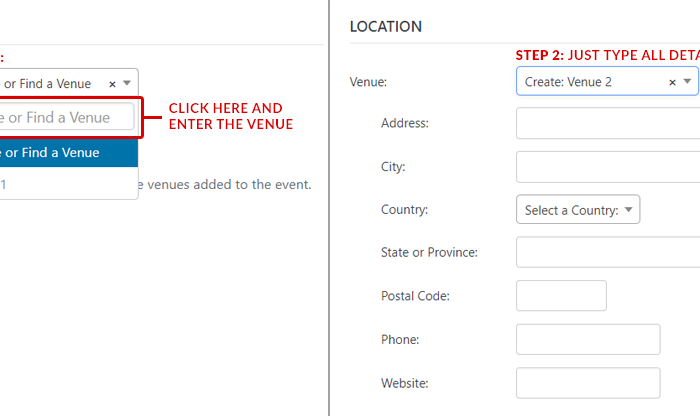Click the Phone number field
Screen dimensions: 700x416
pyautogui.click(x=588, y=339)
